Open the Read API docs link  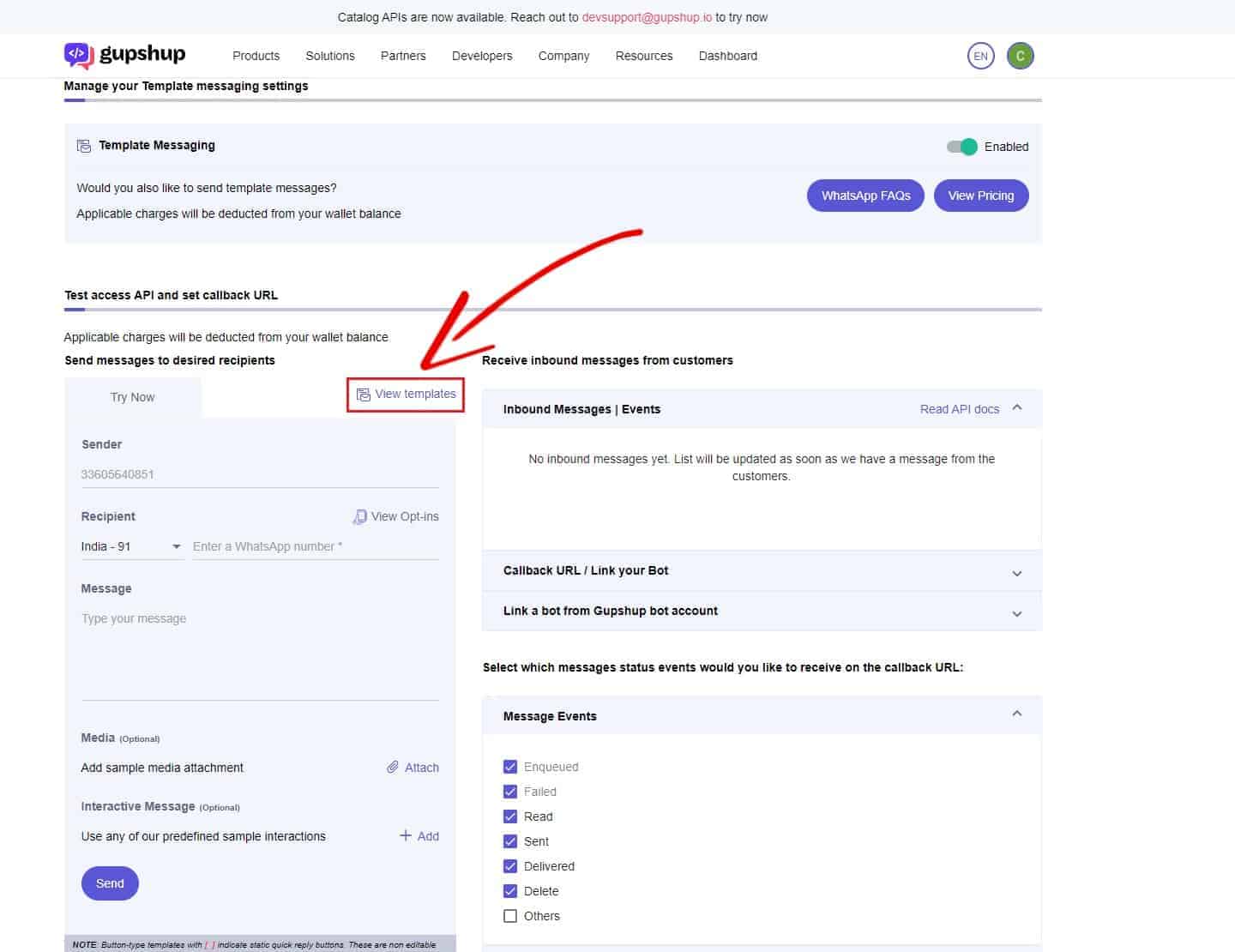point(960,409)
